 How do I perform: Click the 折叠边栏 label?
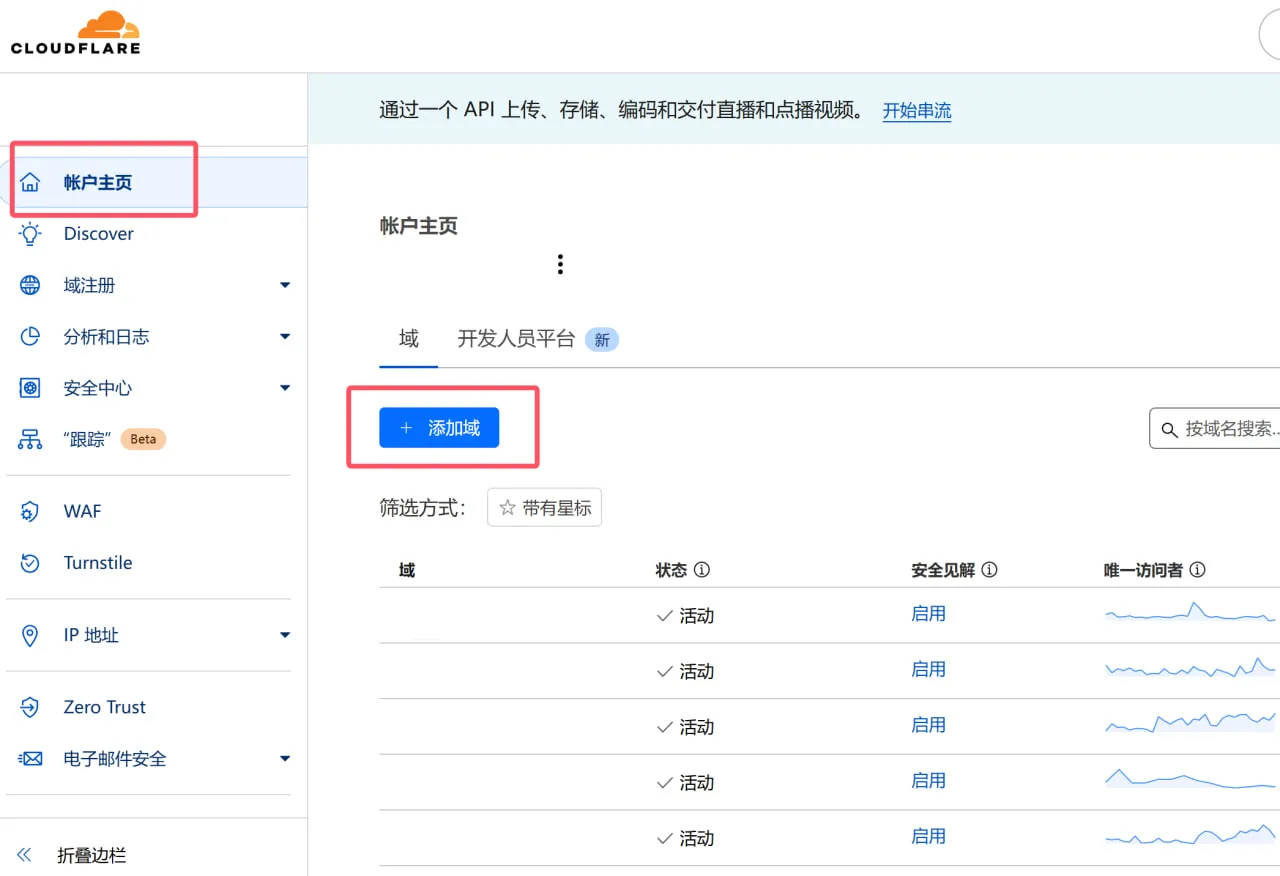click(92, 856)
